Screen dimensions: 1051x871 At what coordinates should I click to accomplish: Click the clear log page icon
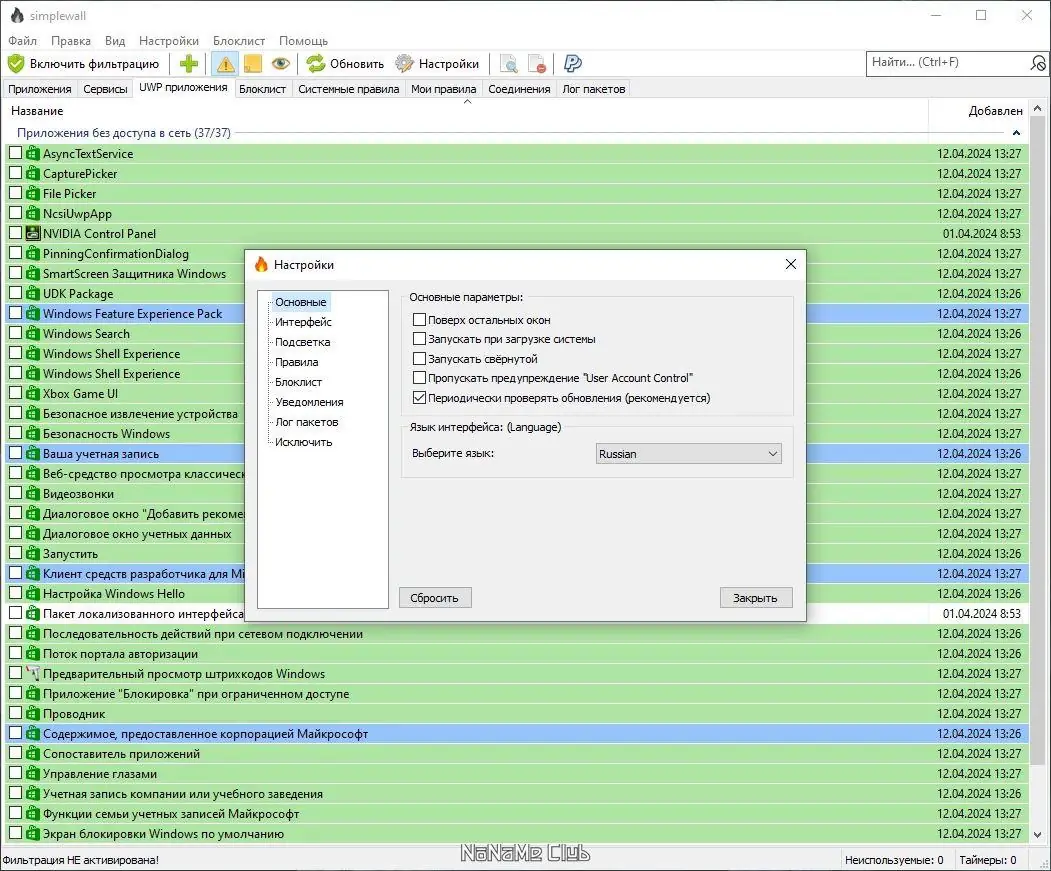coord(537,64)
